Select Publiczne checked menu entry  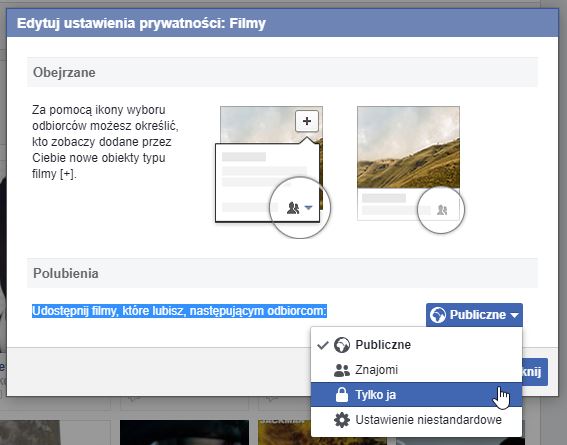[416, 345]
